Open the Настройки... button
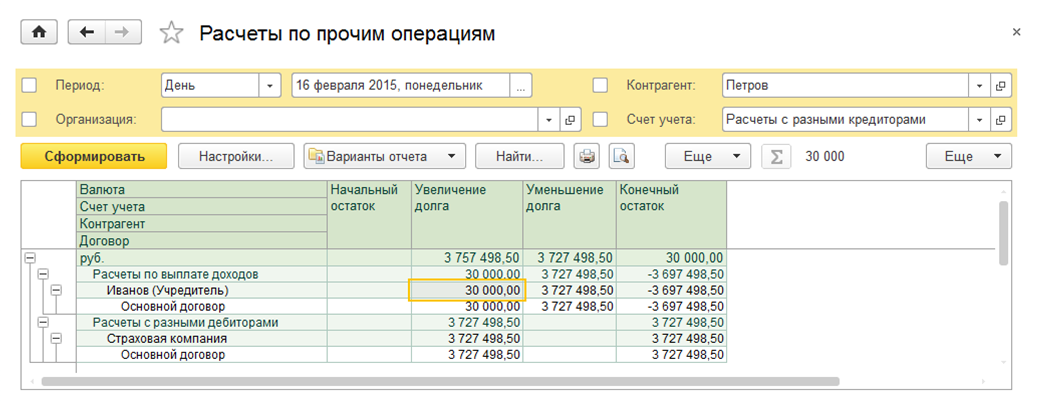The width and height of the screenshot is (1038, 405). point(236,156)
